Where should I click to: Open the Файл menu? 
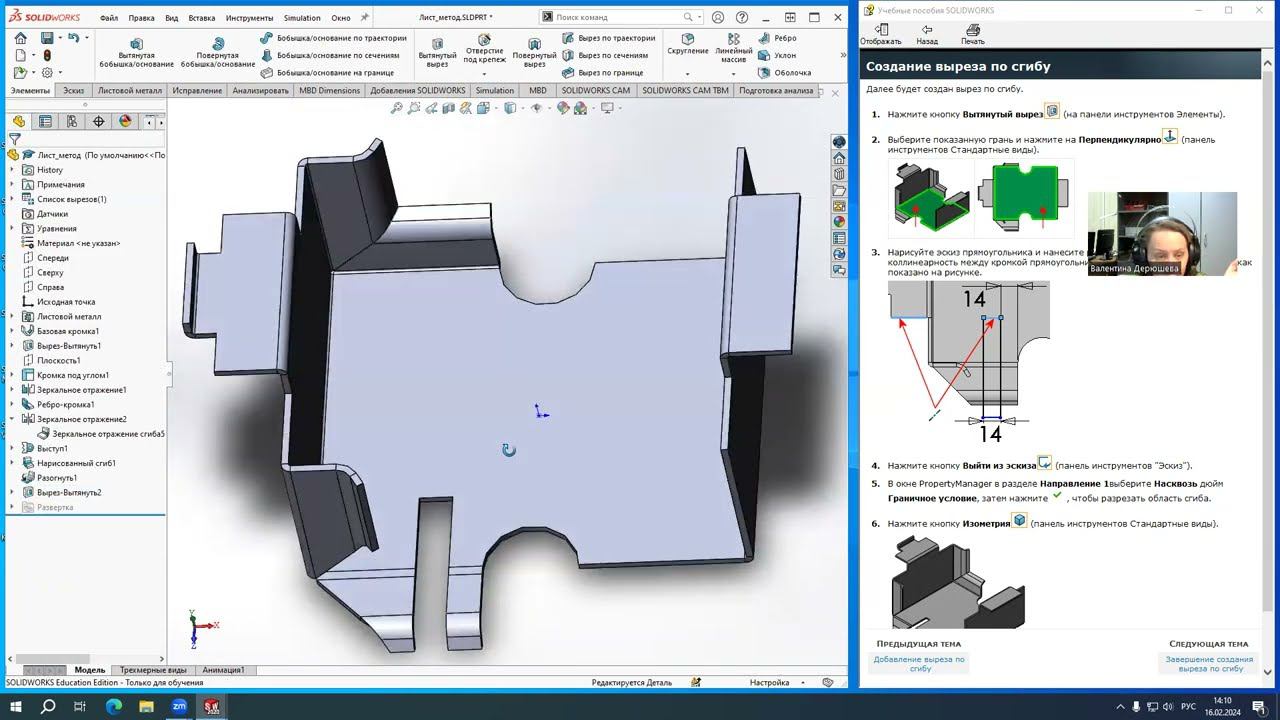point(109,18)
